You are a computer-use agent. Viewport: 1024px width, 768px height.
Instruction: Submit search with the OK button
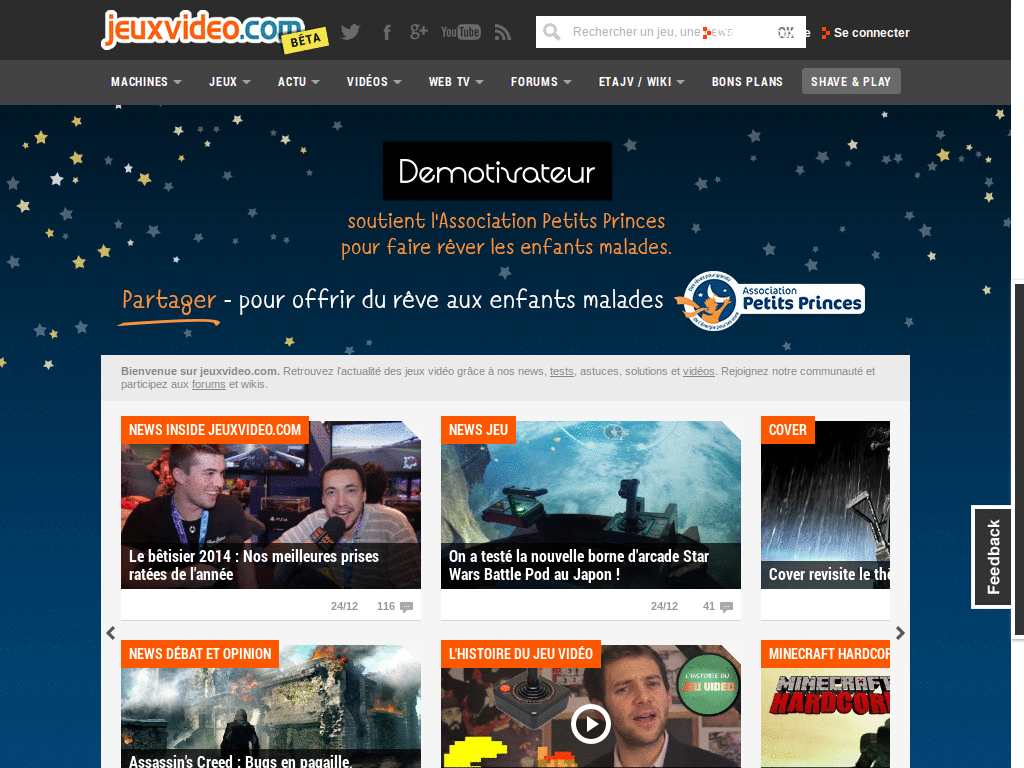pos(786,32)
